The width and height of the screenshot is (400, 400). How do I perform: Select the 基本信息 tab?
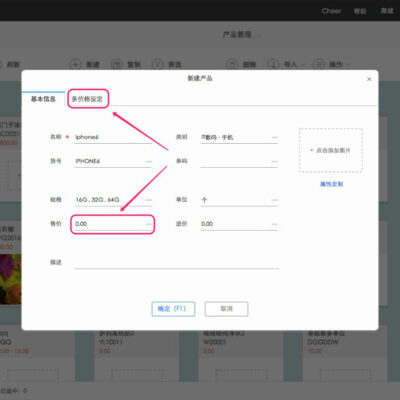click(x=43, y=99)
